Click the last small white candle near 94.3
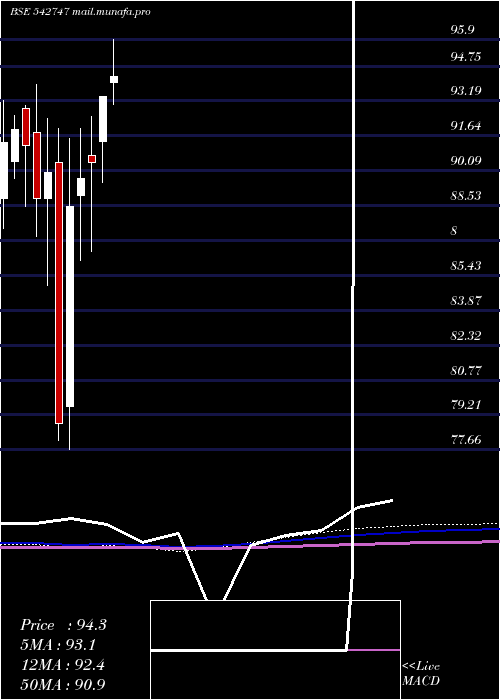 [114, 79]
